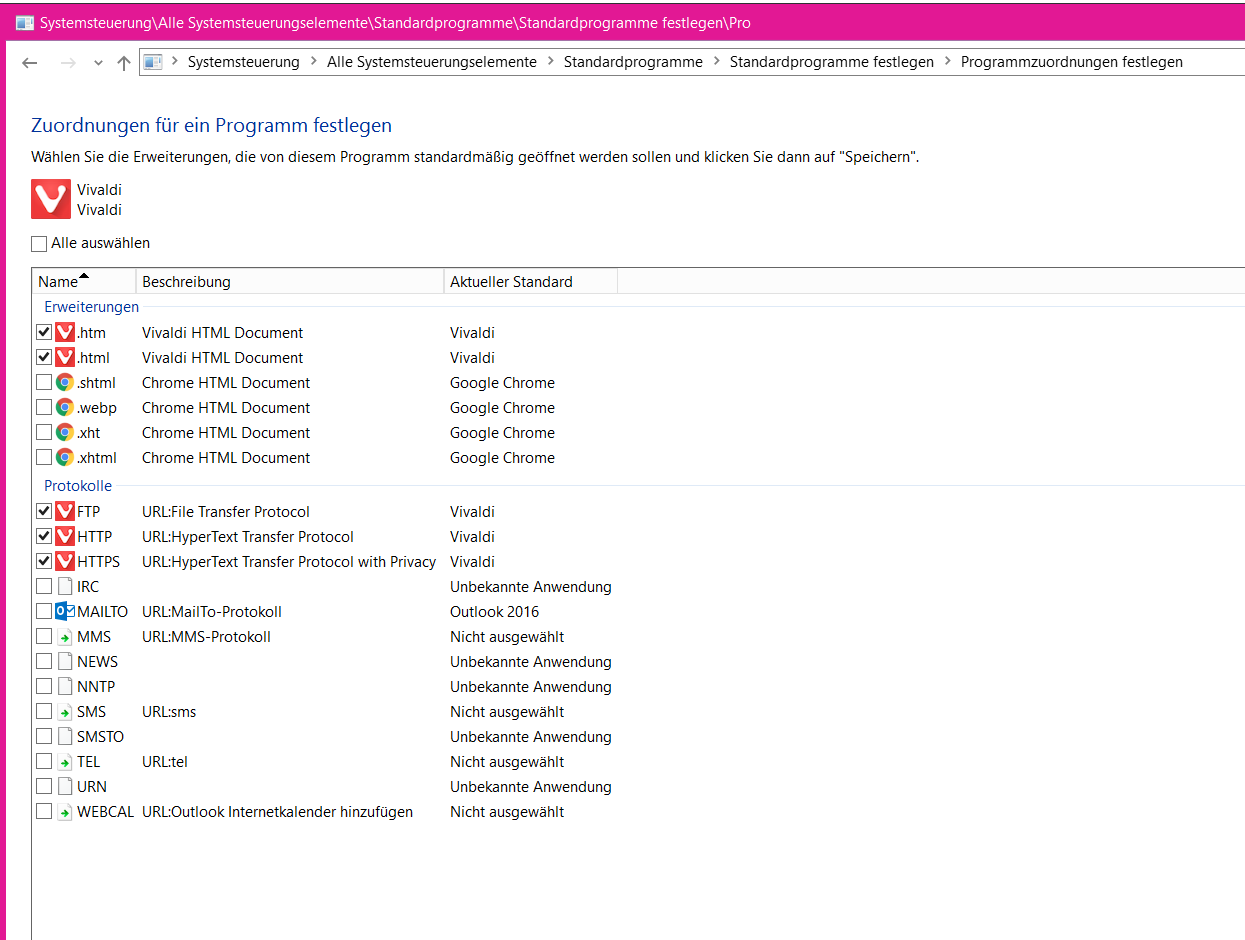Image resolution: width=1245 pixels, height=940 pixels.
Task: Click the window icon in the title bar
Action: click(24, 22)
